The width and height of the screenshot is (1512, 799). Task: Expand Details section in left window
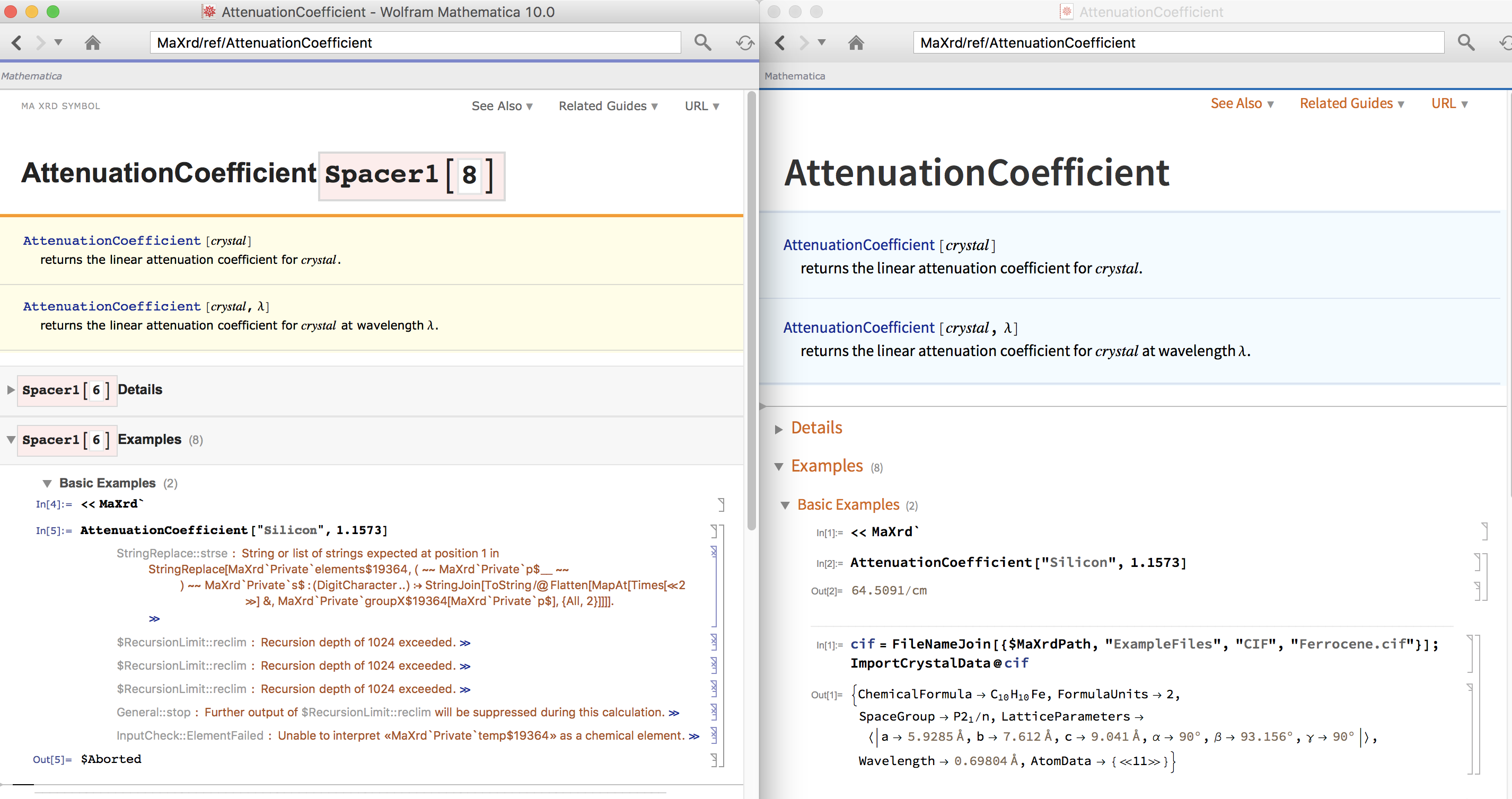pos(11,389)
